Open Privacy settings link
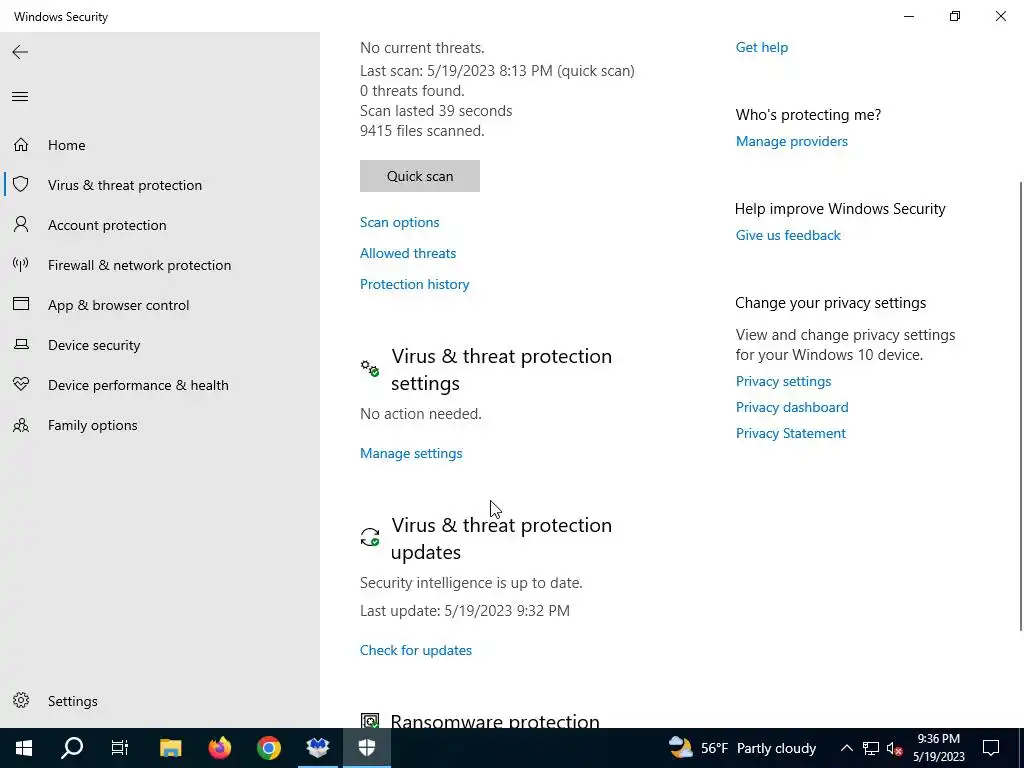 784,381
